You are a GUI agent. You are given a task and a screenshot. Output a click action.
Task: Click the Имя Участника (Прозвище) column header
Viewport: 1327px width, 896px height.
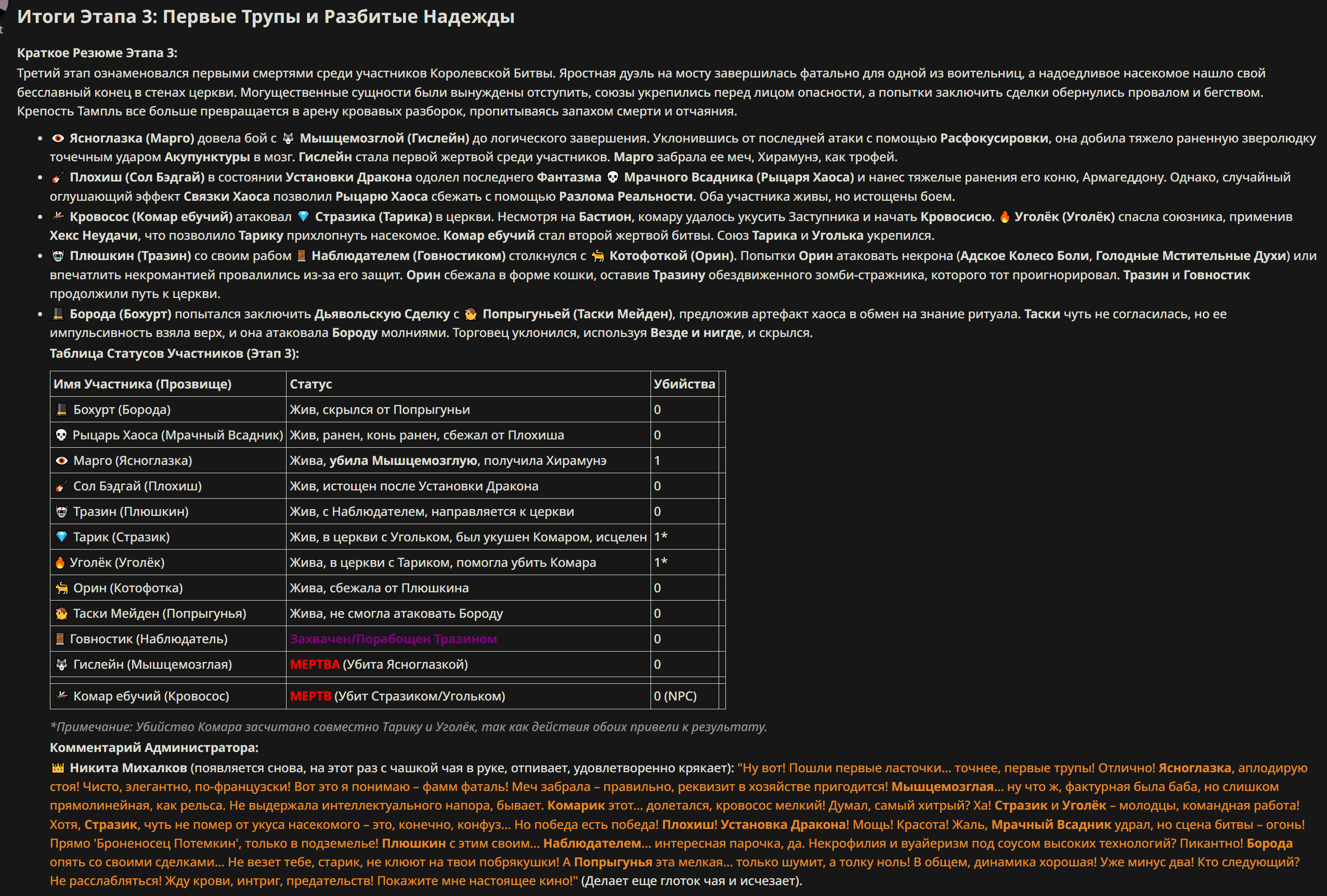click(x=142, y=384)
